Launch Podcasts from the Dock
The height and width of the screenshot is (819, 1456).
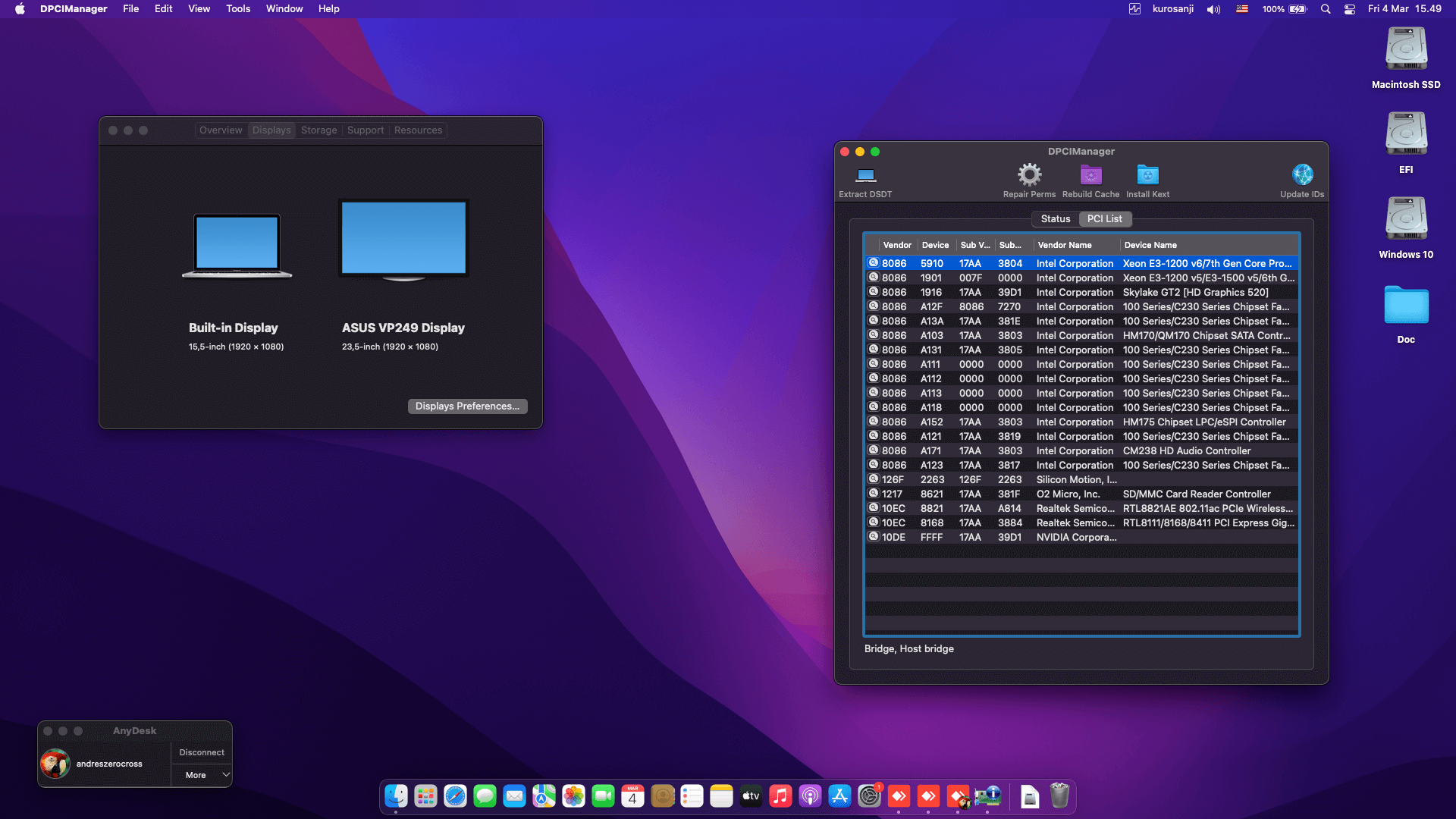810,796
